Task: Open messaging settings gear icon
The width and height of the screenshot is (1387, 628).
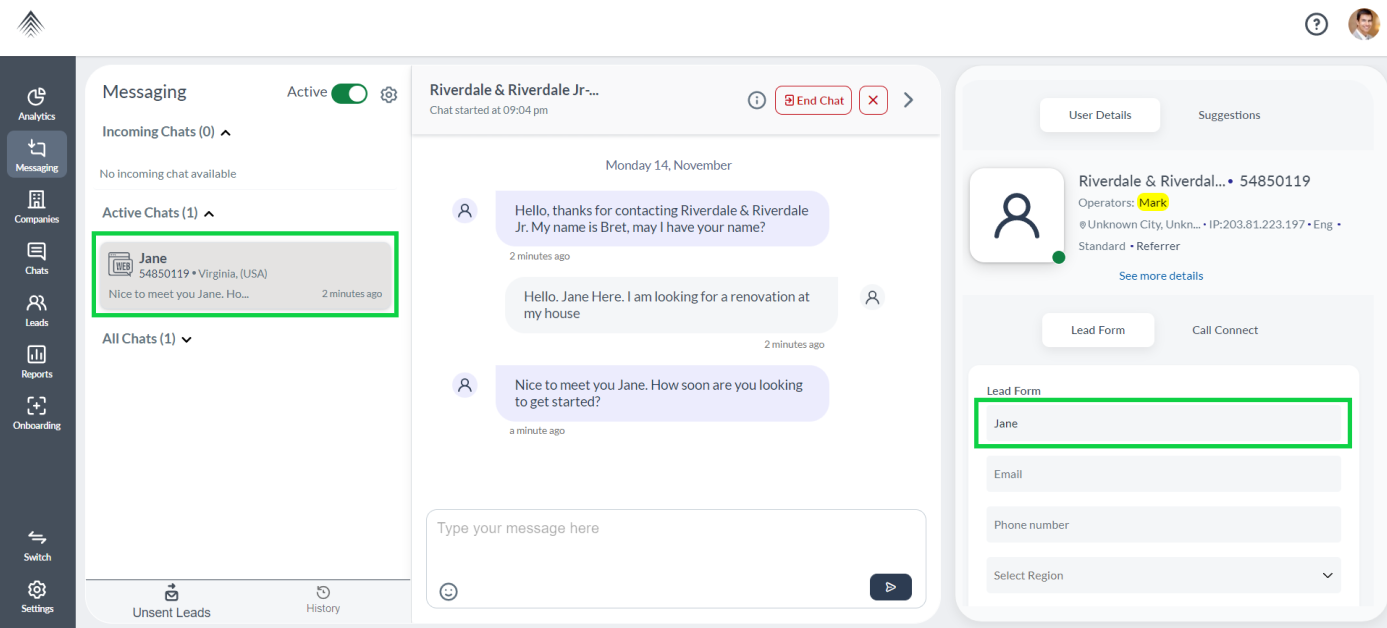Action: pos(389,94)
